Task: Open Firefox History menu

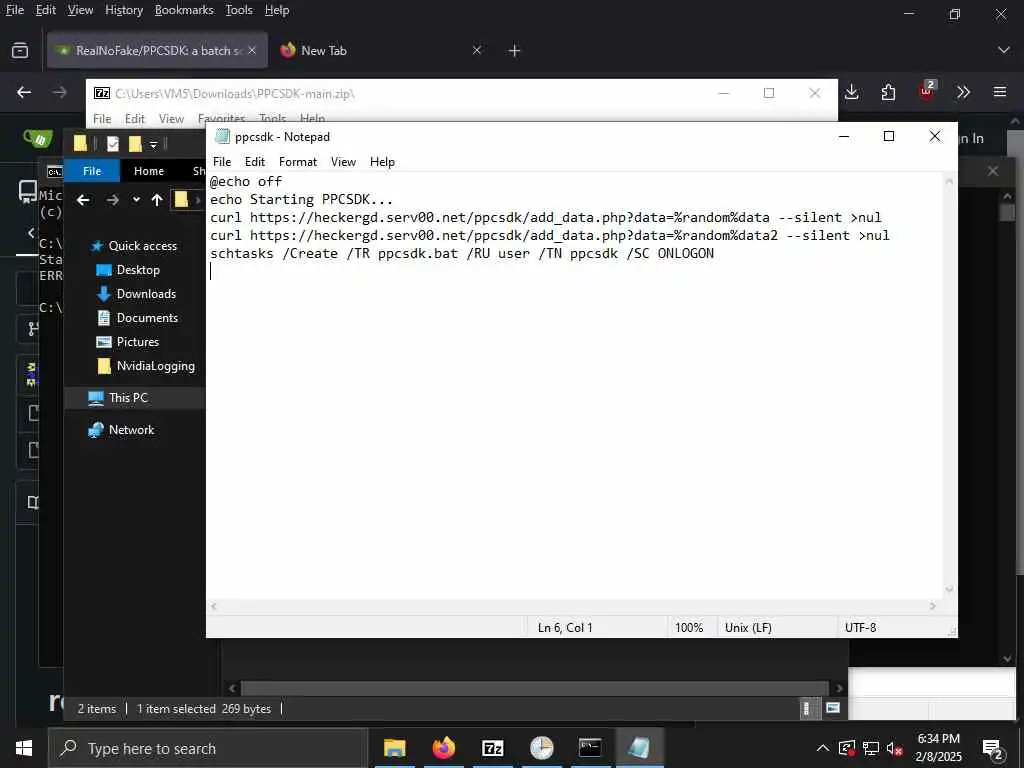Action: [x=124, y=10]
